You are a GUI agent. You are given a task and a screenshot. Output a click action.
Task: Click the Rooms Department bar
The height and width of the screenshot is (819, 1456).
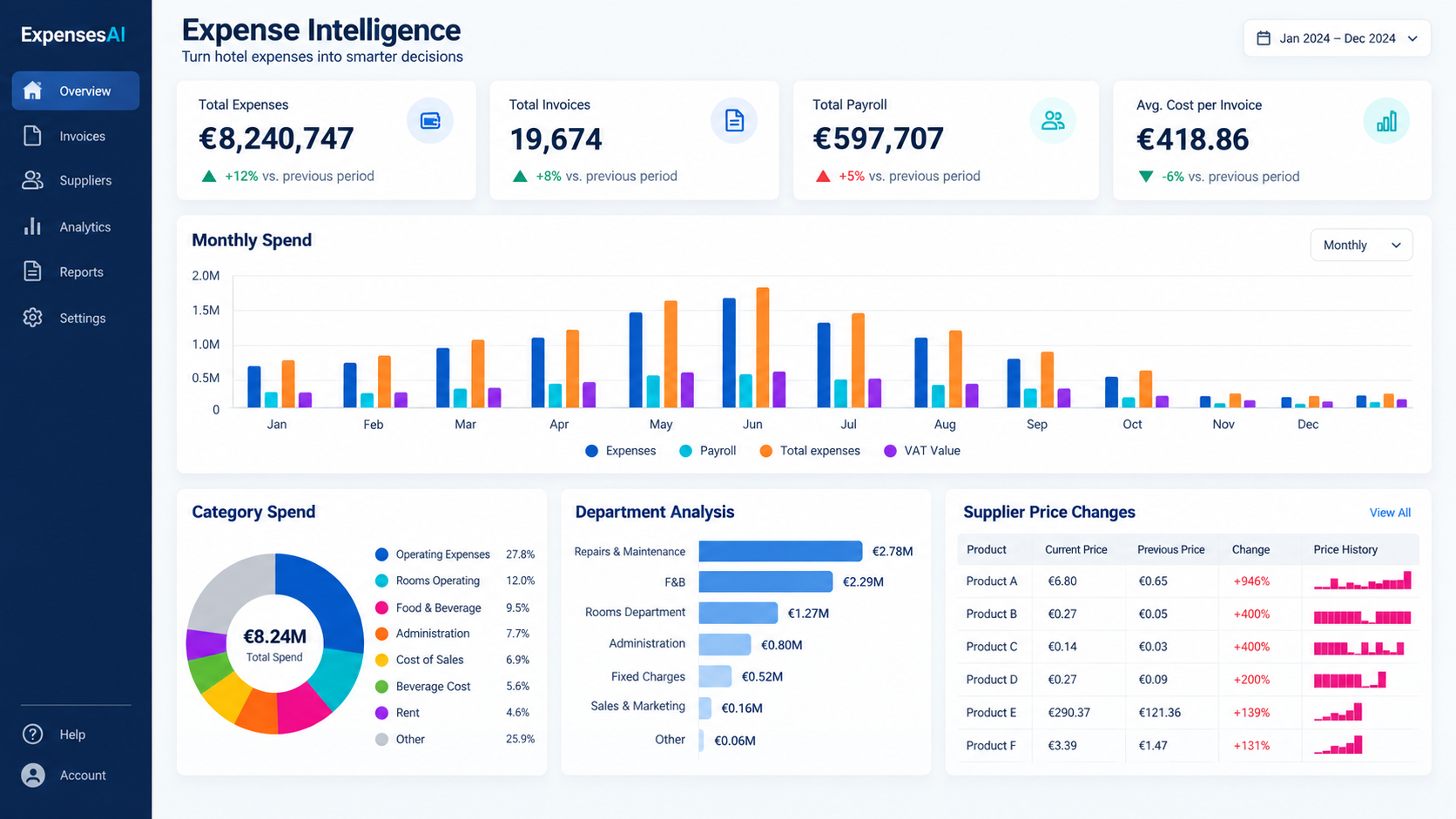tap(738, 613)
